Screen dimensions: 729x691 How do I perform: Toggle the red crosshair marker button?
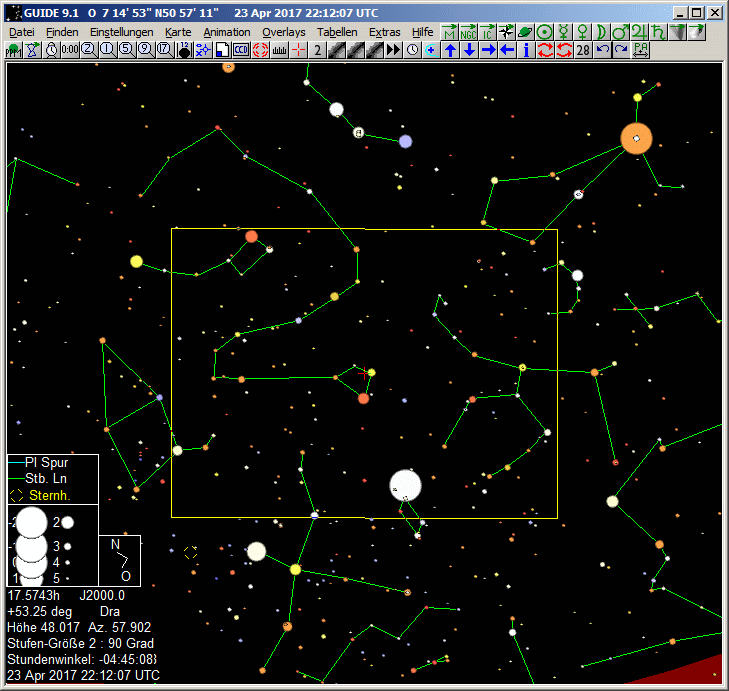(x=298, y=50)
